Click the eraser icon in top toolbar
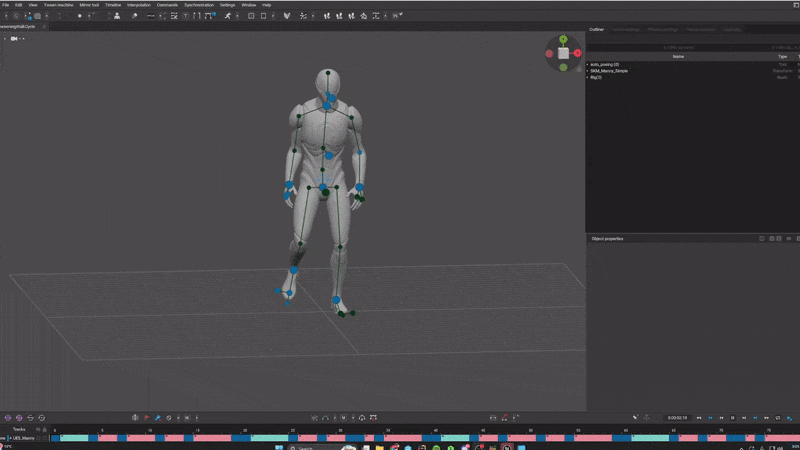The image size is (800, 450). (135, 16)
